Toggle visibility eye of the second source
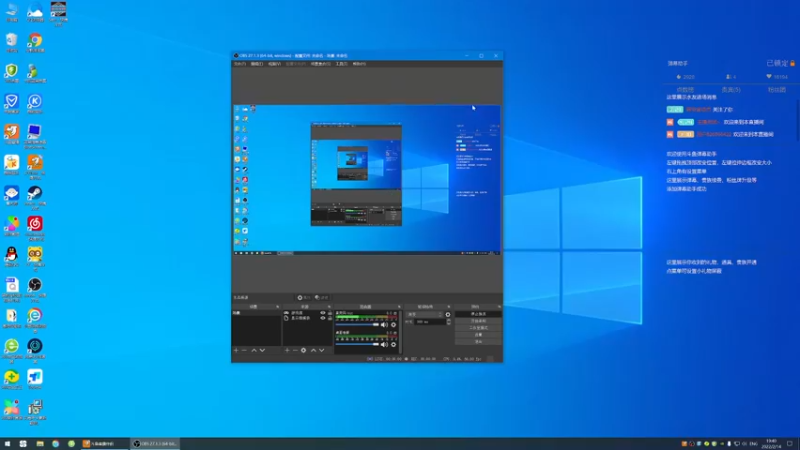 coord(322,318)
